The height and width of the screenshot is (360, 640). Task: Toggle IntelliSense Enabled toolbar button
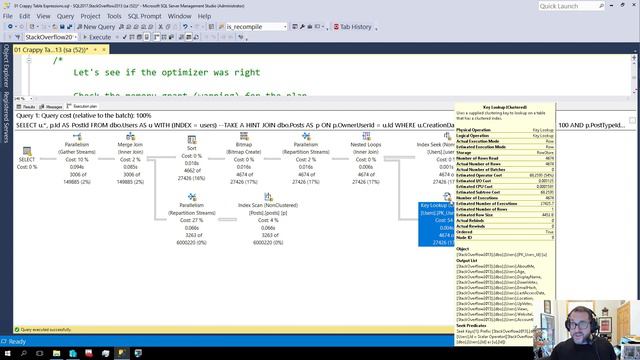tap(147, 37)
